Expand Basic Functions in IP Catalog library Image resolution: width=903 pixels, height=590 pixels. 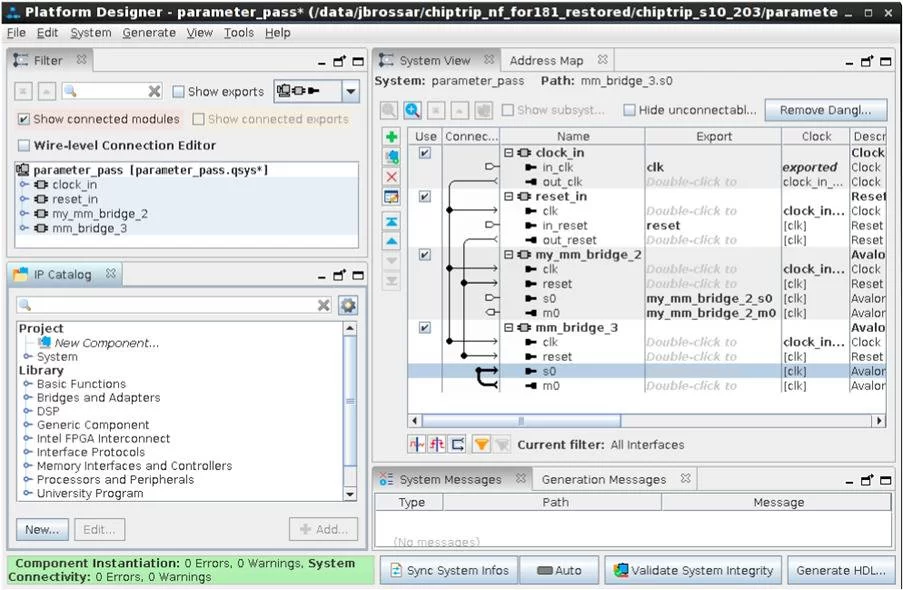[28, 384]
